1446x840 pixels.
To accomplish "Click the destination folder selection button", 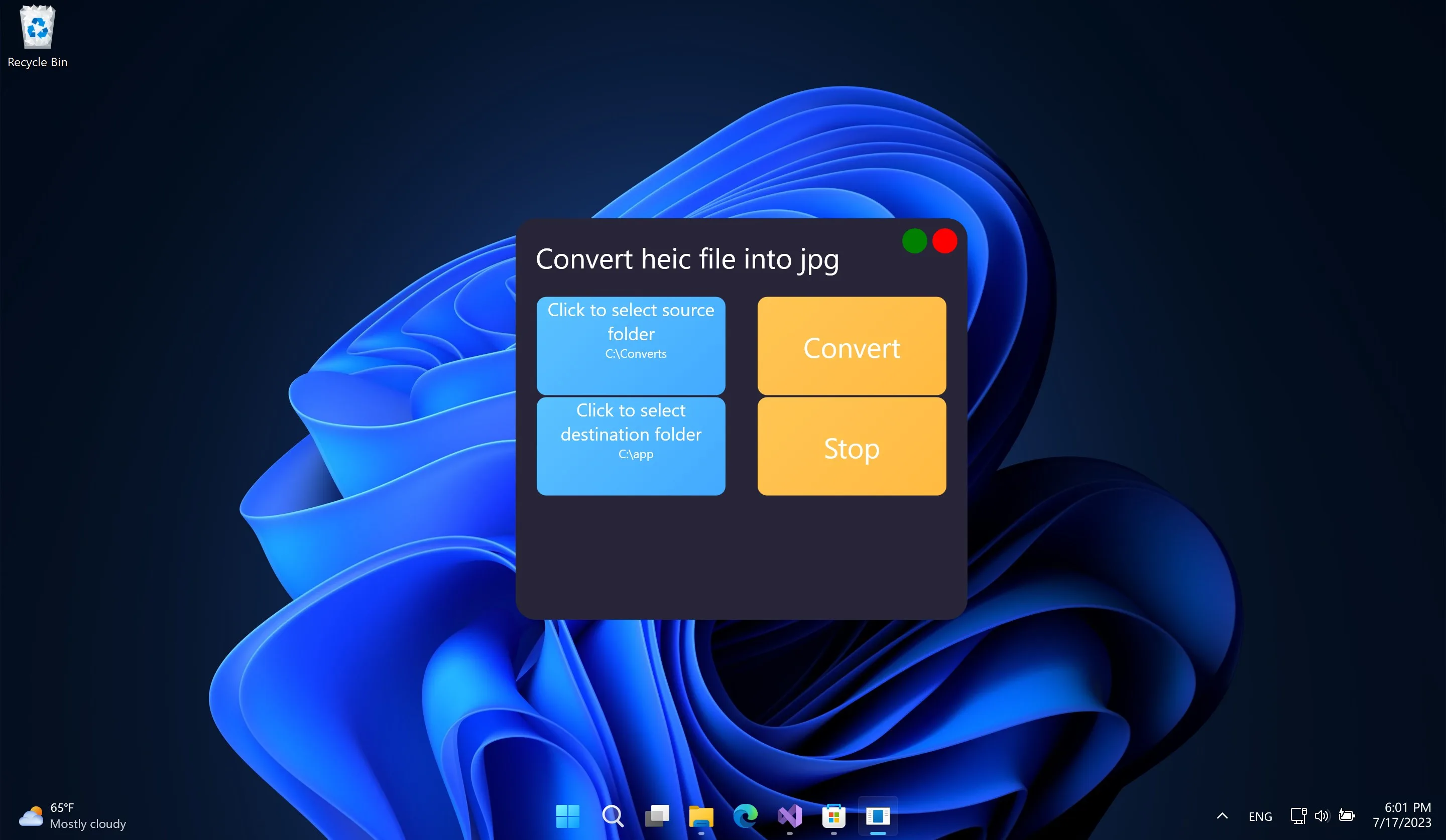I will coord(631,446).
